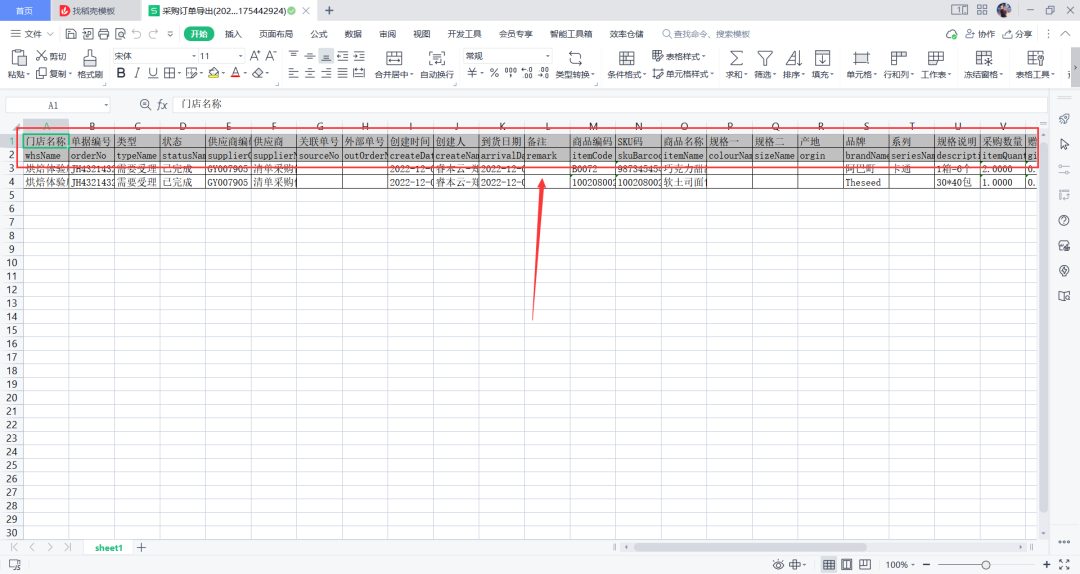Switch to the 数据 (Data) ribbon tab
Screen dimensions: 1080x574
[353, 33]
